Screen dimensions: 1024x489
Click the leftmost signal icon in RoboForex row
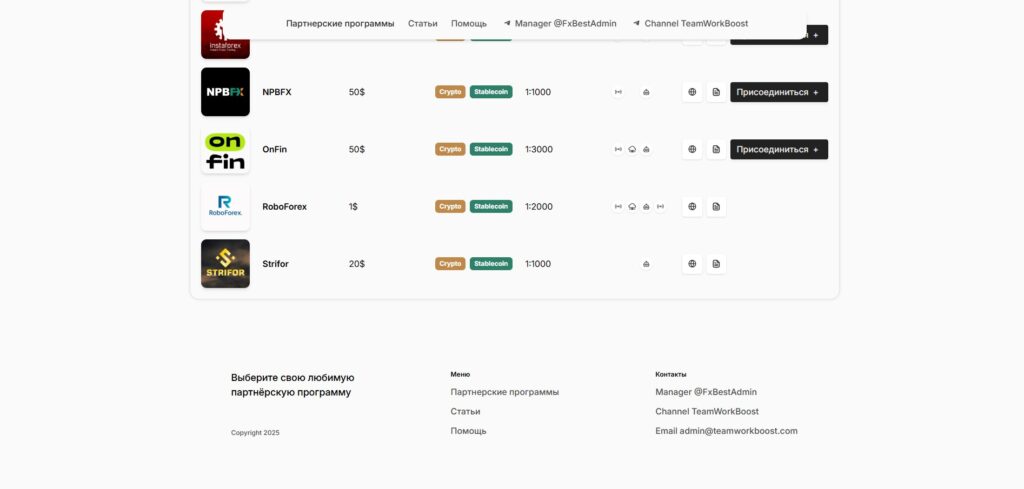coord(618,207)
